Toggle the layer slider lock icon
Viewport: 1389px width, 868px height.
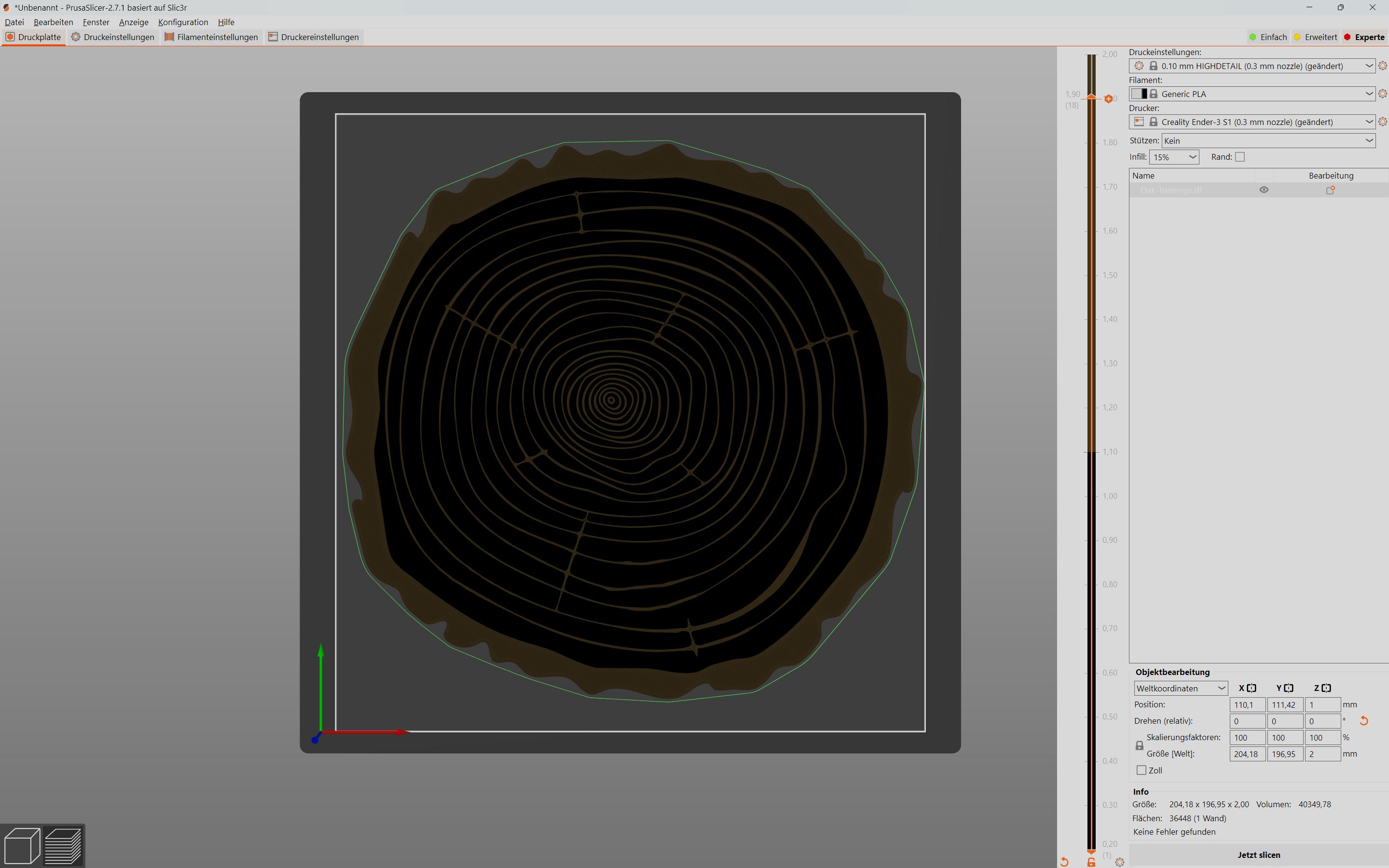[x=1091, y=862]
